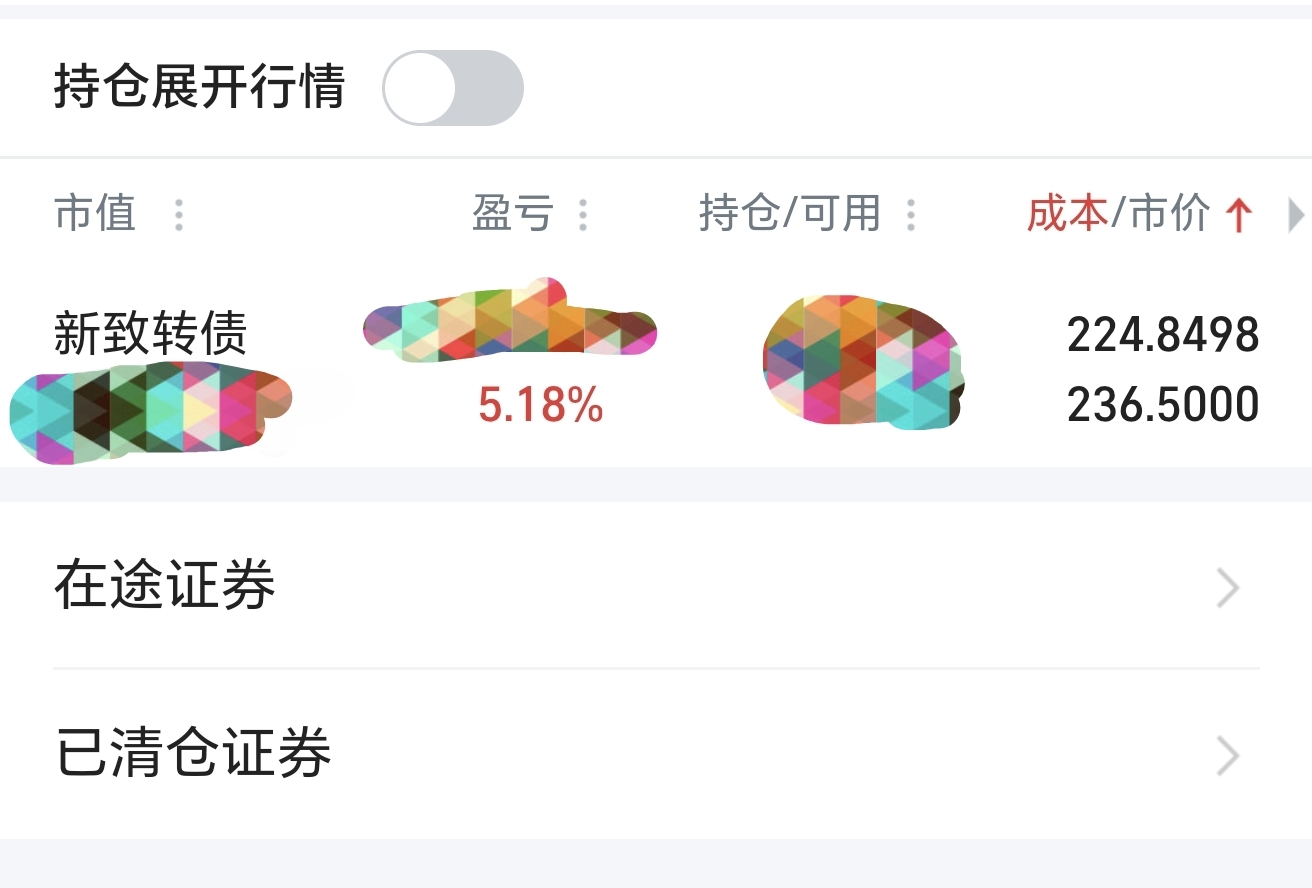The height and width of the screenshot is (888, 1312).
Task: Select the red 成本 sort header
Action: (1067, 214)
